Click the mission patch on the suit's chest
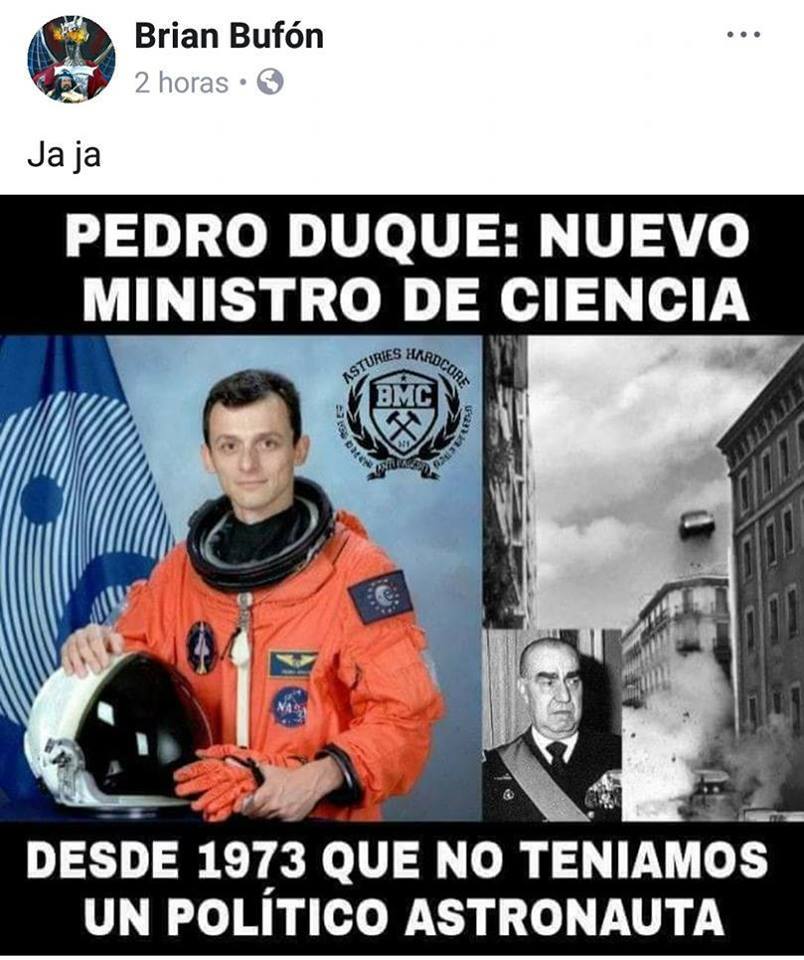Image resolution: width=804 pixels, height=960 pixels. (x=201, y=648)
